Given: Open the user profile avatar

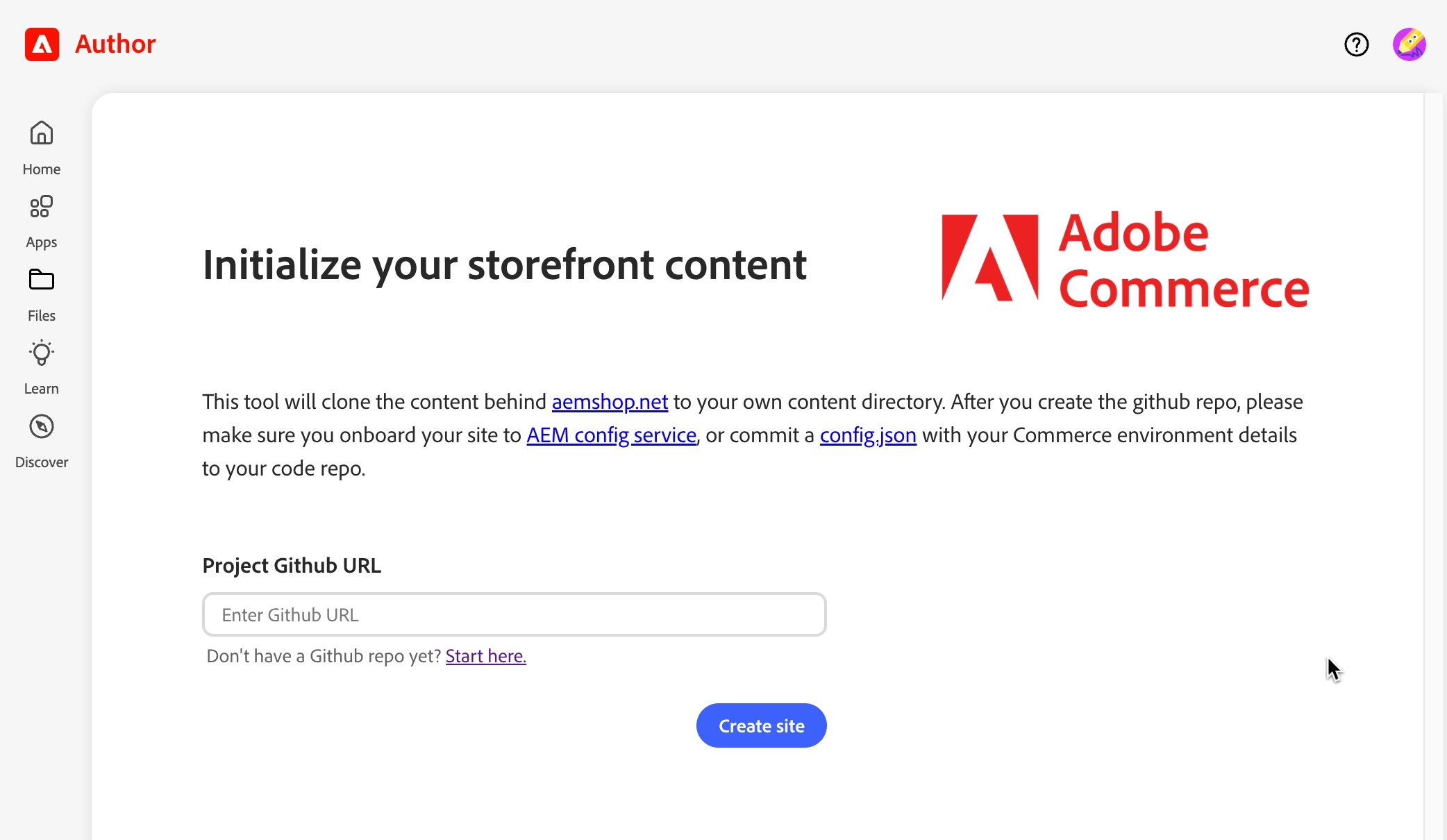Looking at the screenshot, I should pyautogui.click(x=1409, y=44).
